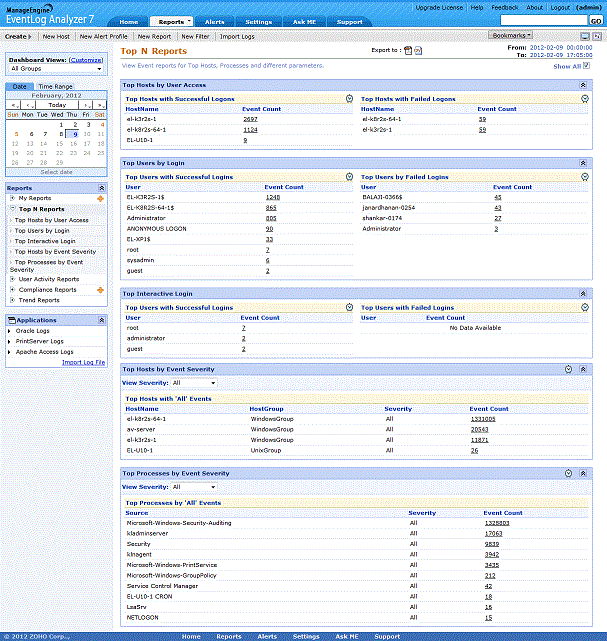
Task: Click the export icon next to PDF
Action: (x=418, y=50)
